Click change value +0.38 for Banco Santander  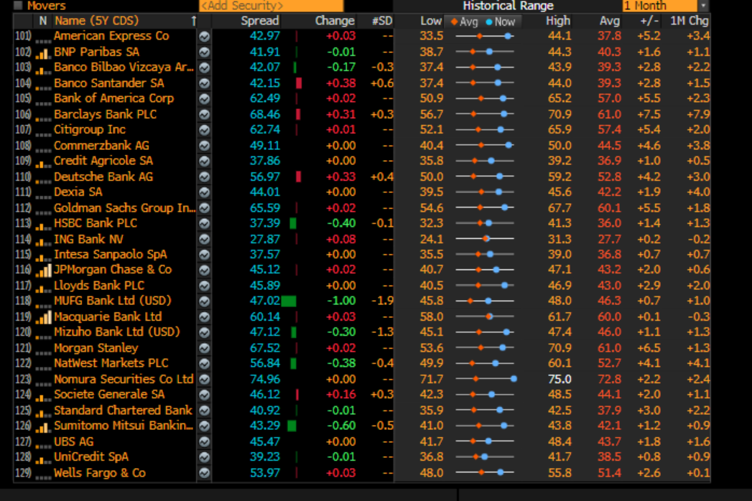click(x=341, y=83)
